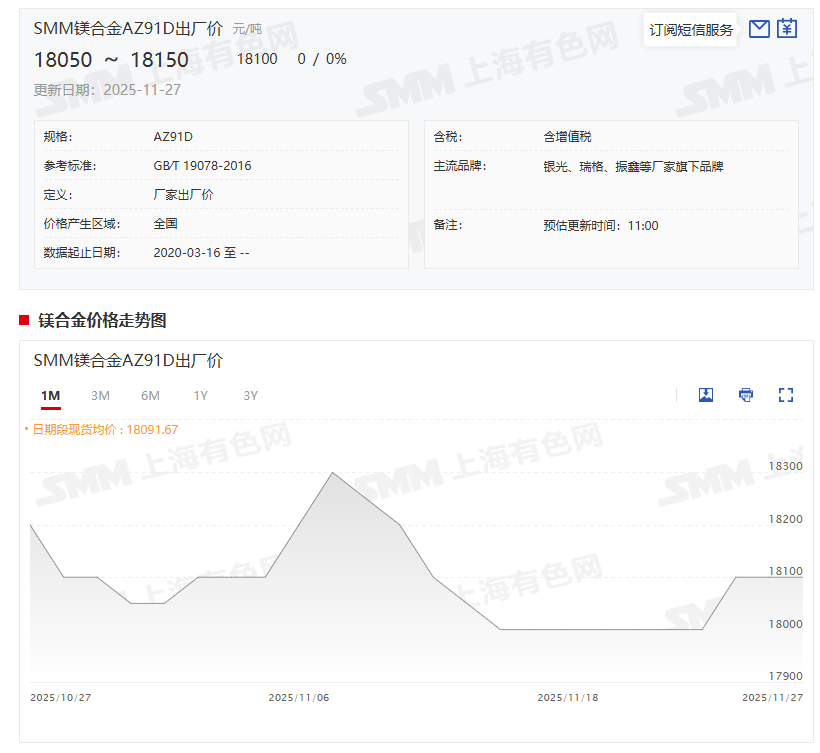Click the 2025/11/18 date axis label
This screenshot has width=820, height=753.
click(567, 697)
